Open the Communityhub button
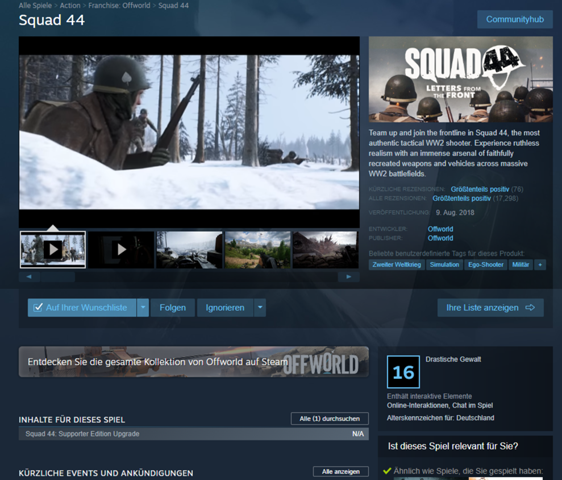The height and width of the screenshot is (480, 562). [515, 19]
